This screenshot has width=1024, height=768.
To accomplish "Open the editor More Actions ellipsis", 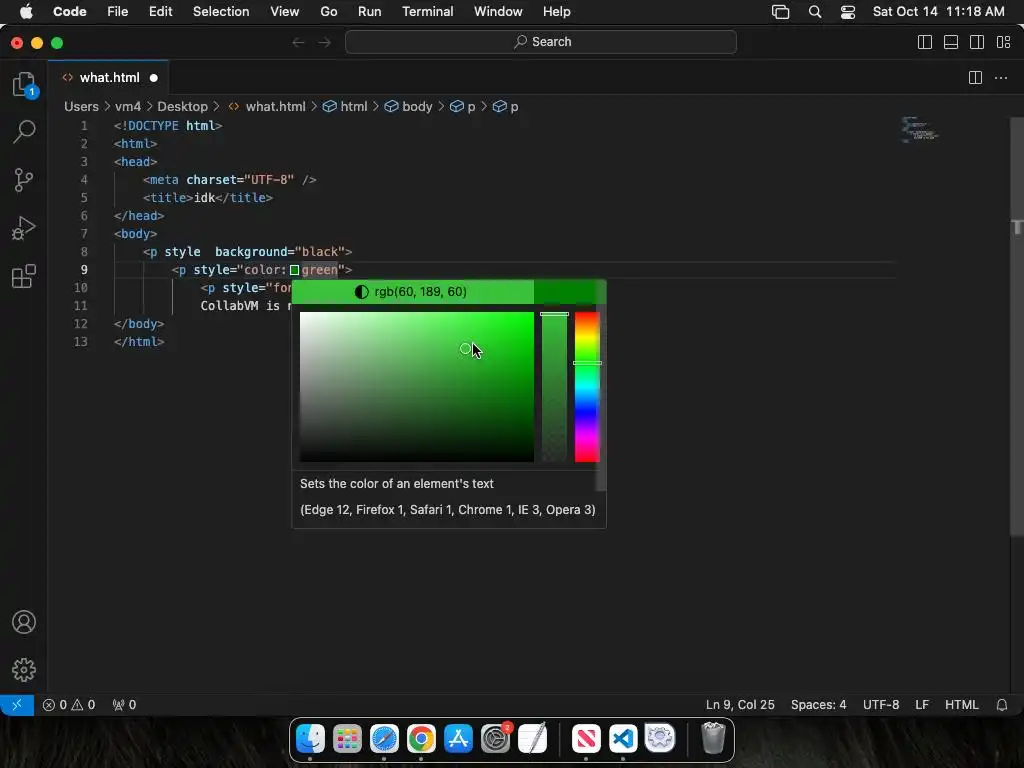I will pyautogui.click(x=1000, y=78).
